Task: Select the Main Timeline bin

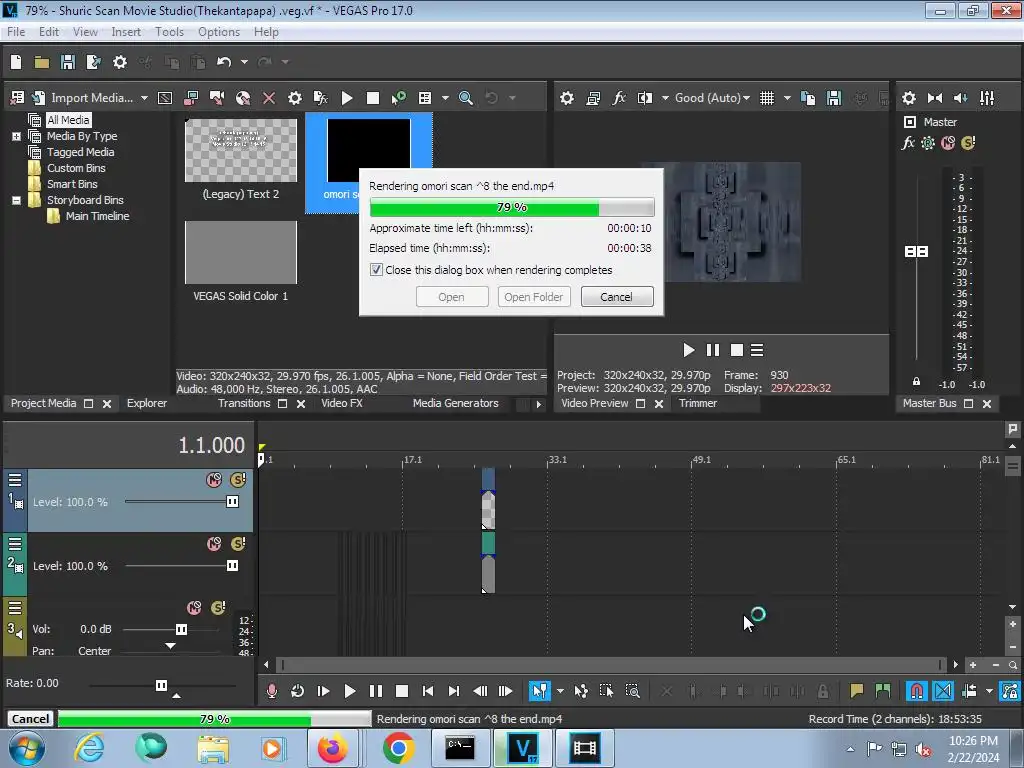Action: pyautogui.click(x=97, y=216)
